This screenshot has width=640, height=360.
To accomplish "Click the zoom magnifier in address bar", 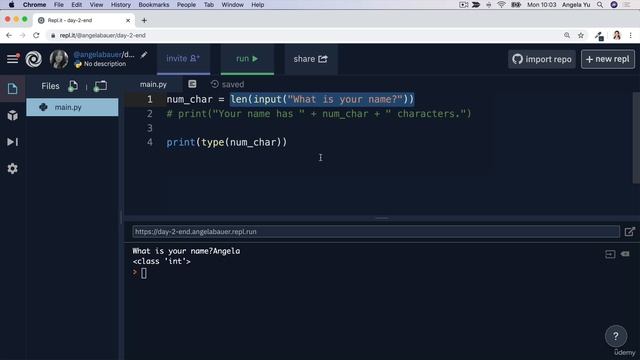I will (x=567, y=36).
